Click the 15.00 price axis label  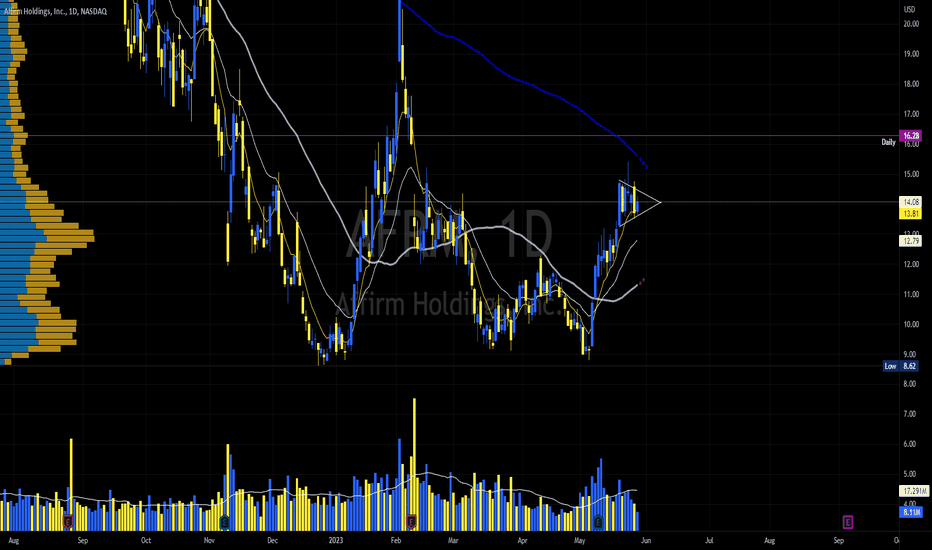pos(911,174)
